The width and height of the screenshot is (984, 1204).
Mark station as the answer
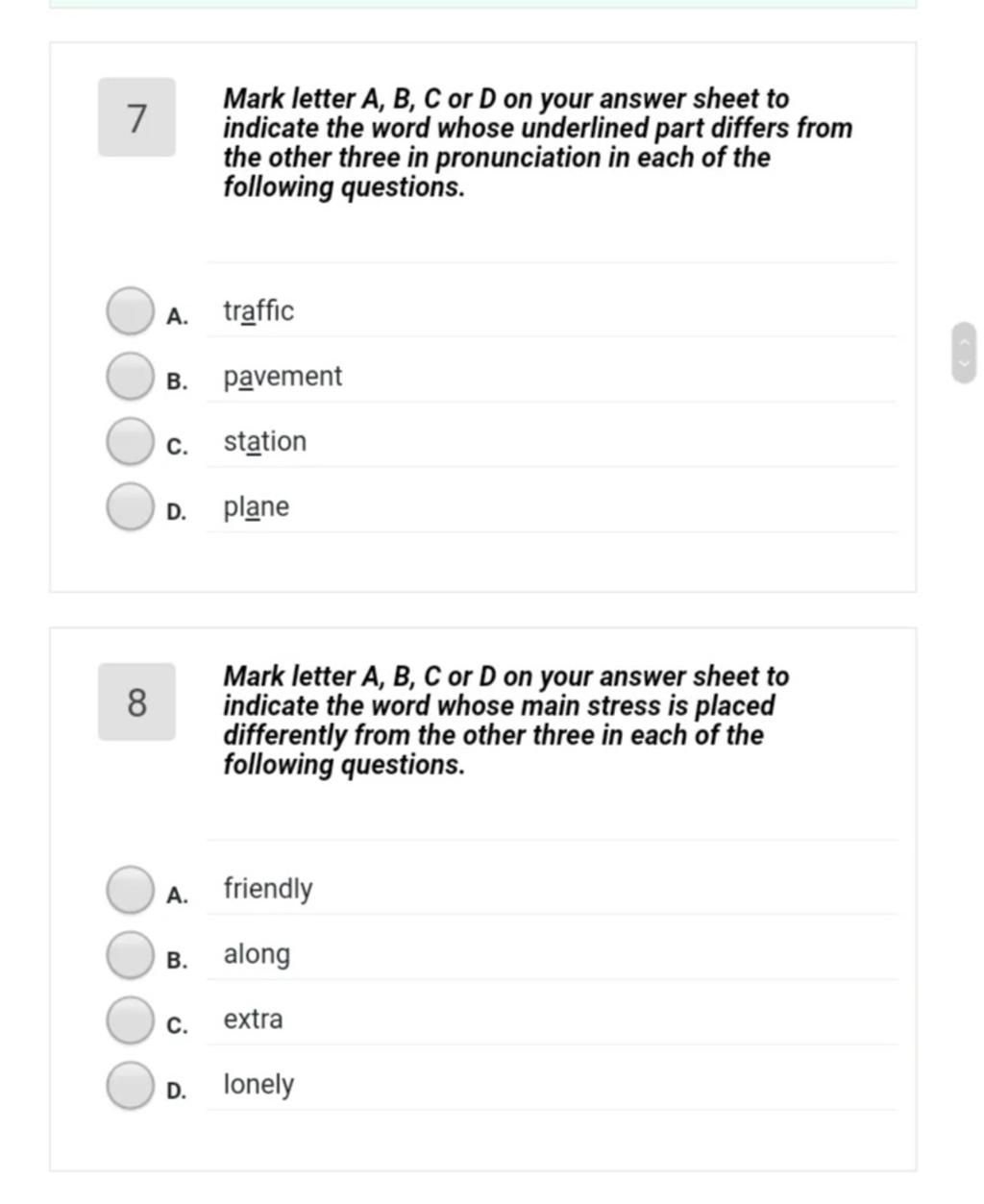click(129, 442)
